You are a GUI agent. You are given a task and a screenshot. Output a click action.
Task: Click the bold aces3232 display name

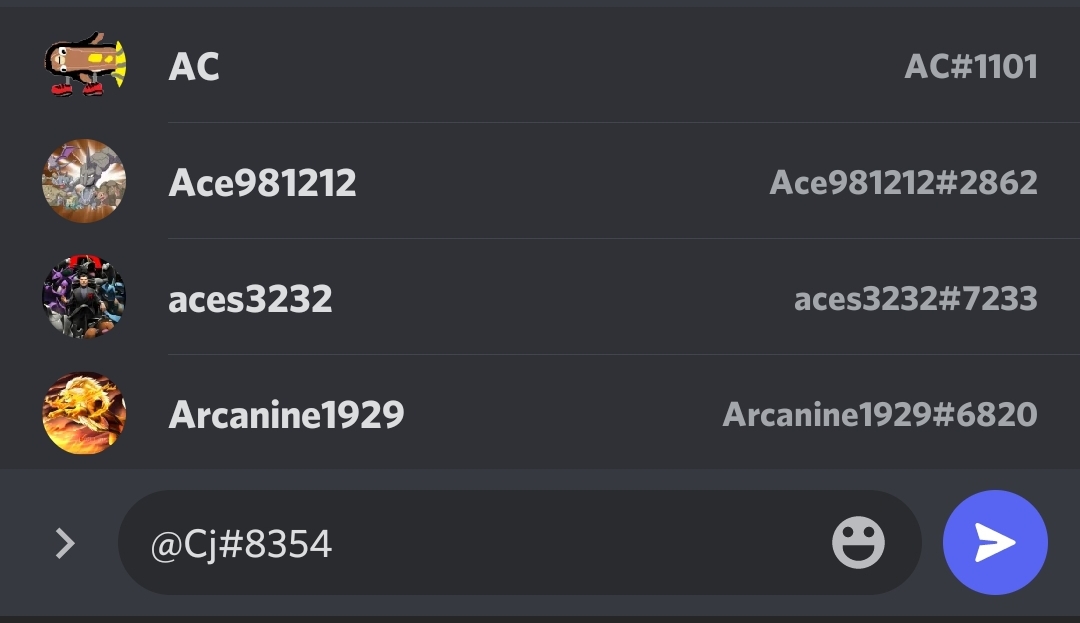click(x=250, y=299)
